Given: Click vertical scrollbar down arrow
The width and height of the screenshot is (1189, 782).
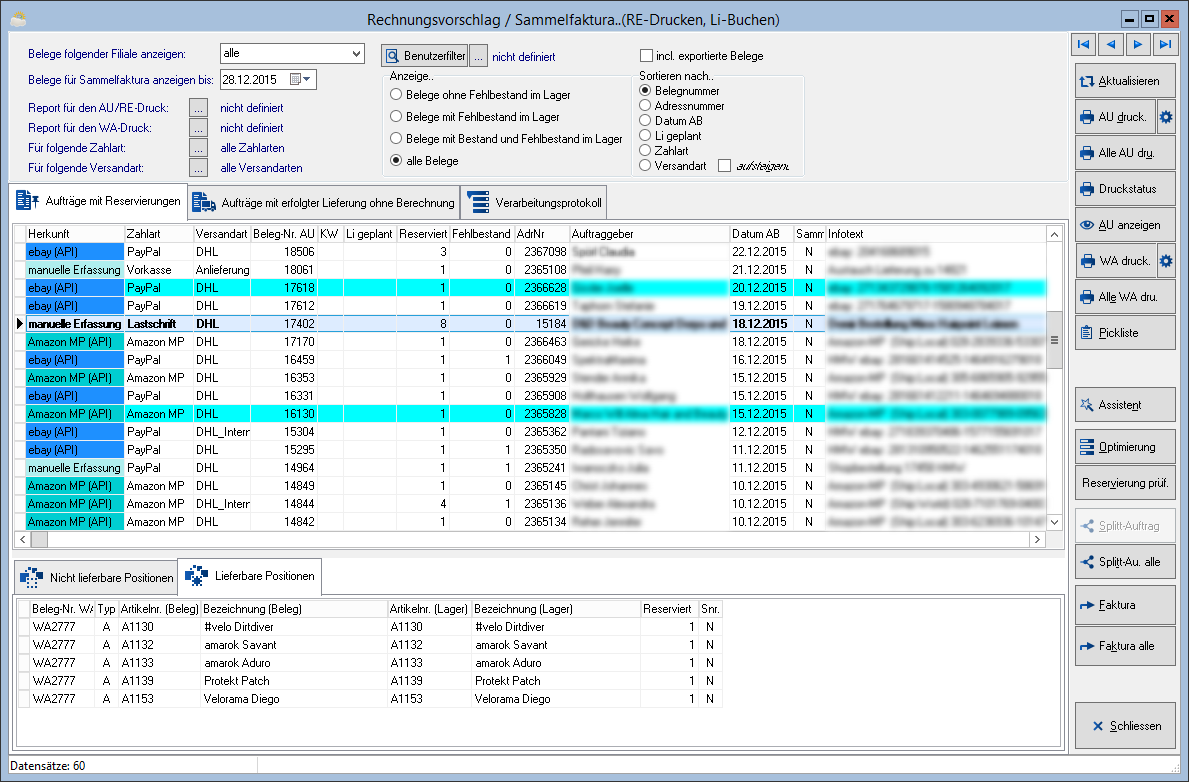Looking at the screenshot, I should coord(1054,522).
